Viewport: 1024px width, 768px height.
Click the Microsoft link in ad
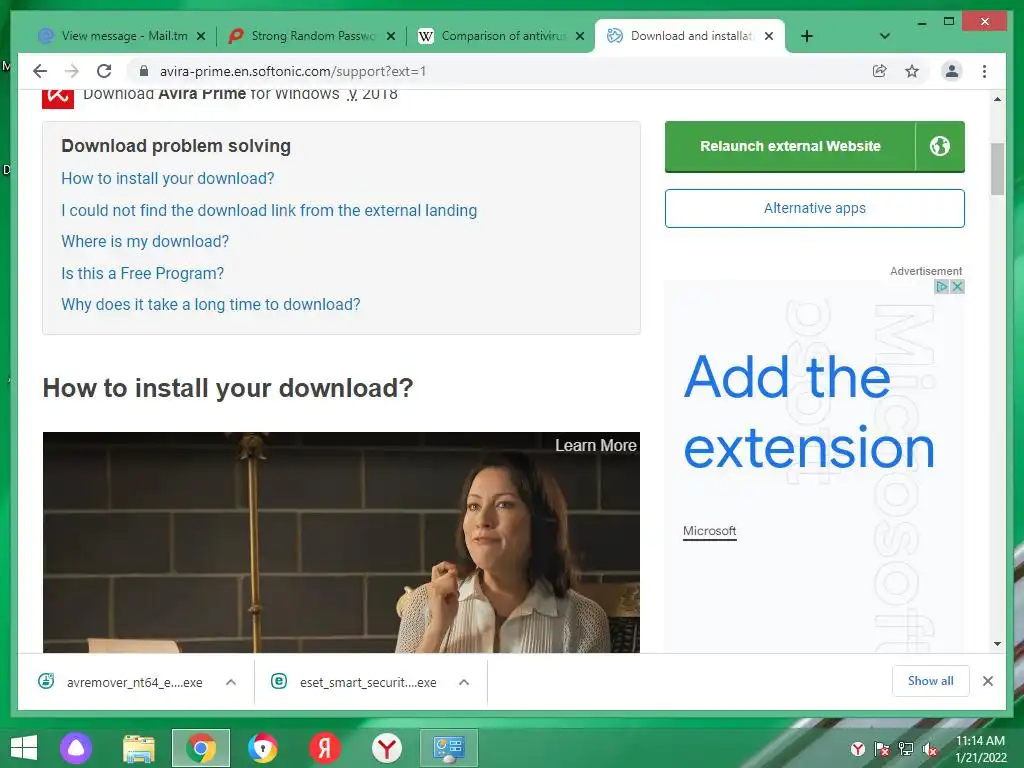click(x=709, y=531)
